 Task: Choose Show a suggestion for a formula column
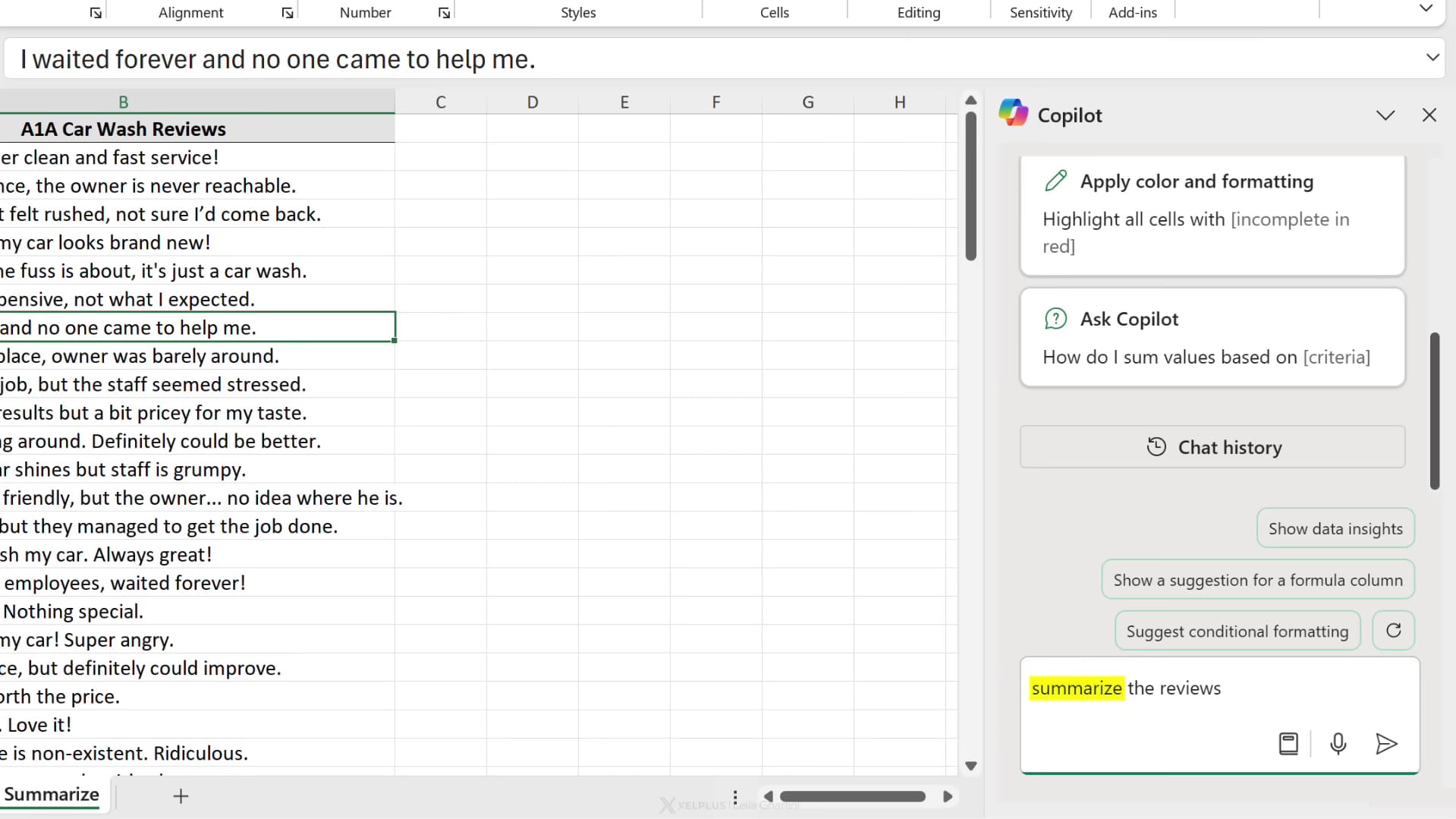pyautogui.click(x=1258, y=580)
